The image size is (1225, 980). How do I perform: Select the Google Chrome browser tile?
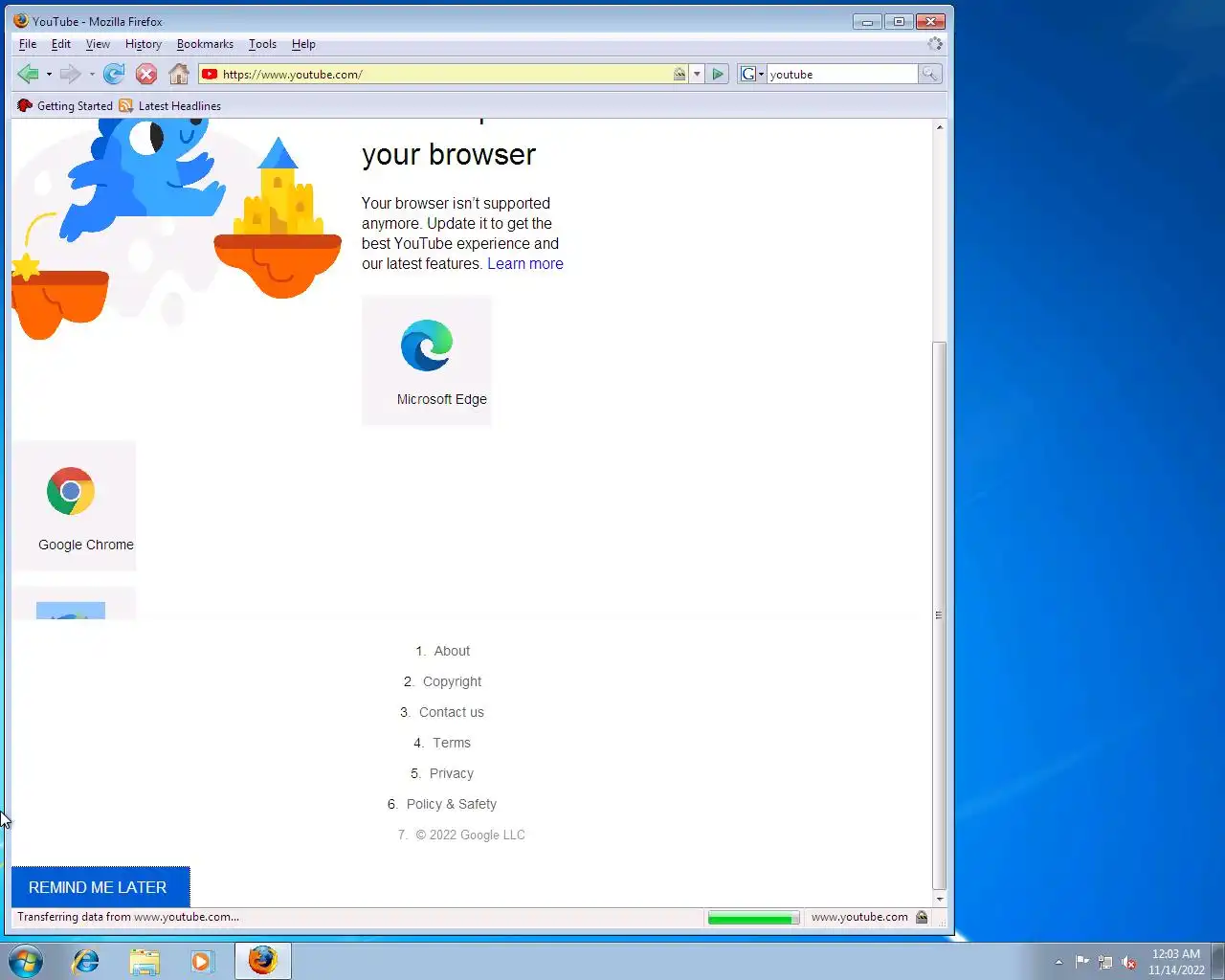pos(74,505)
